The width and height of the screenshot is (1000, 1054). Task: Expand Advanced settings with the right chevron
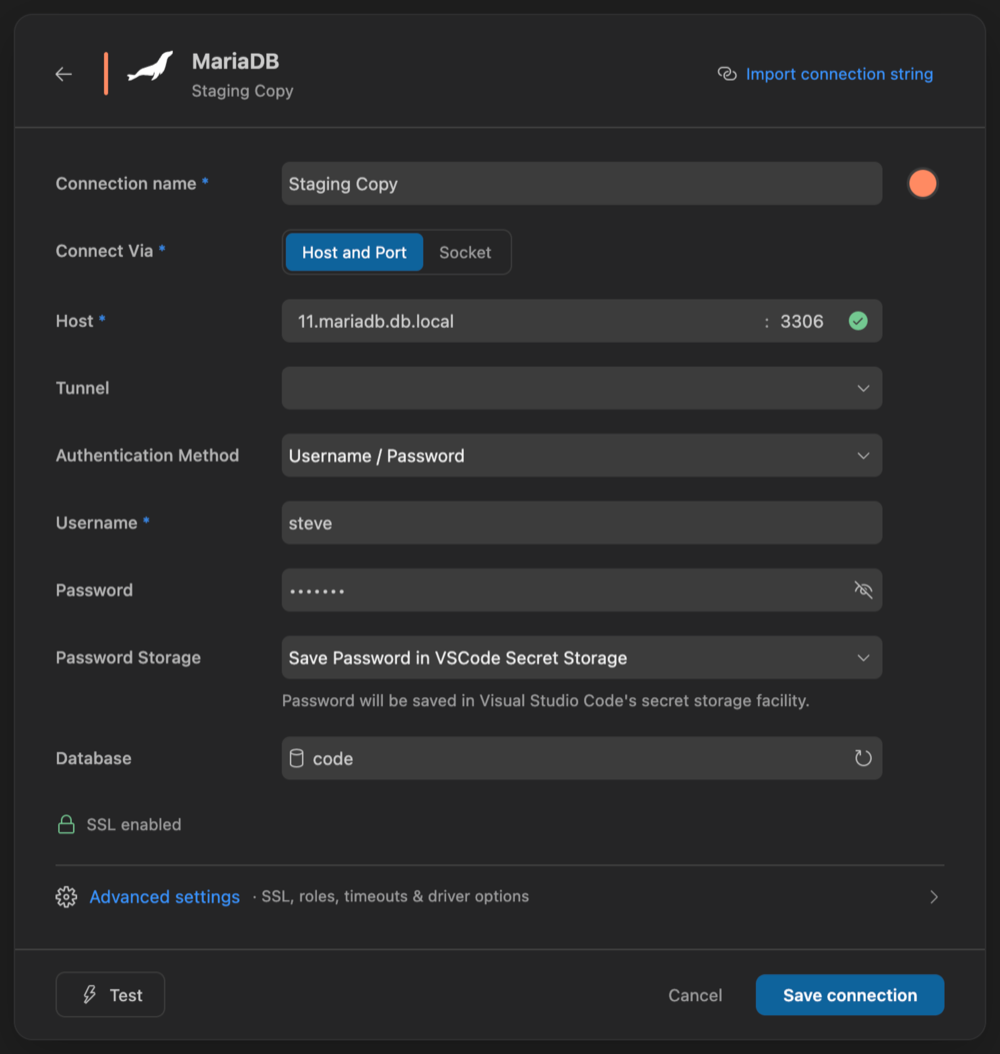coord(933,897)
